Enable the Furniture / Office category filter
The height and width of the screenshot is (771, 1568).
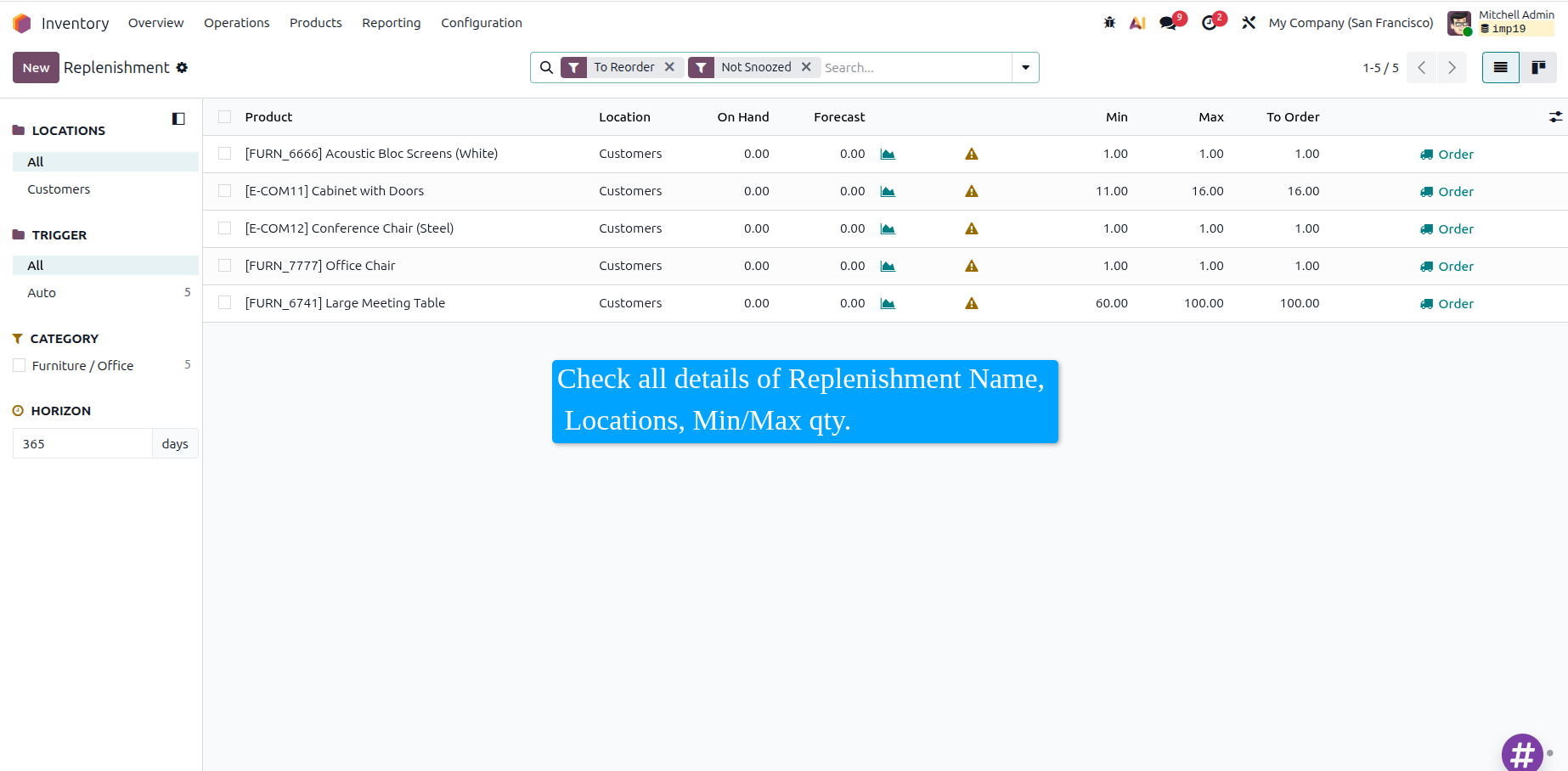pos(19,366)
